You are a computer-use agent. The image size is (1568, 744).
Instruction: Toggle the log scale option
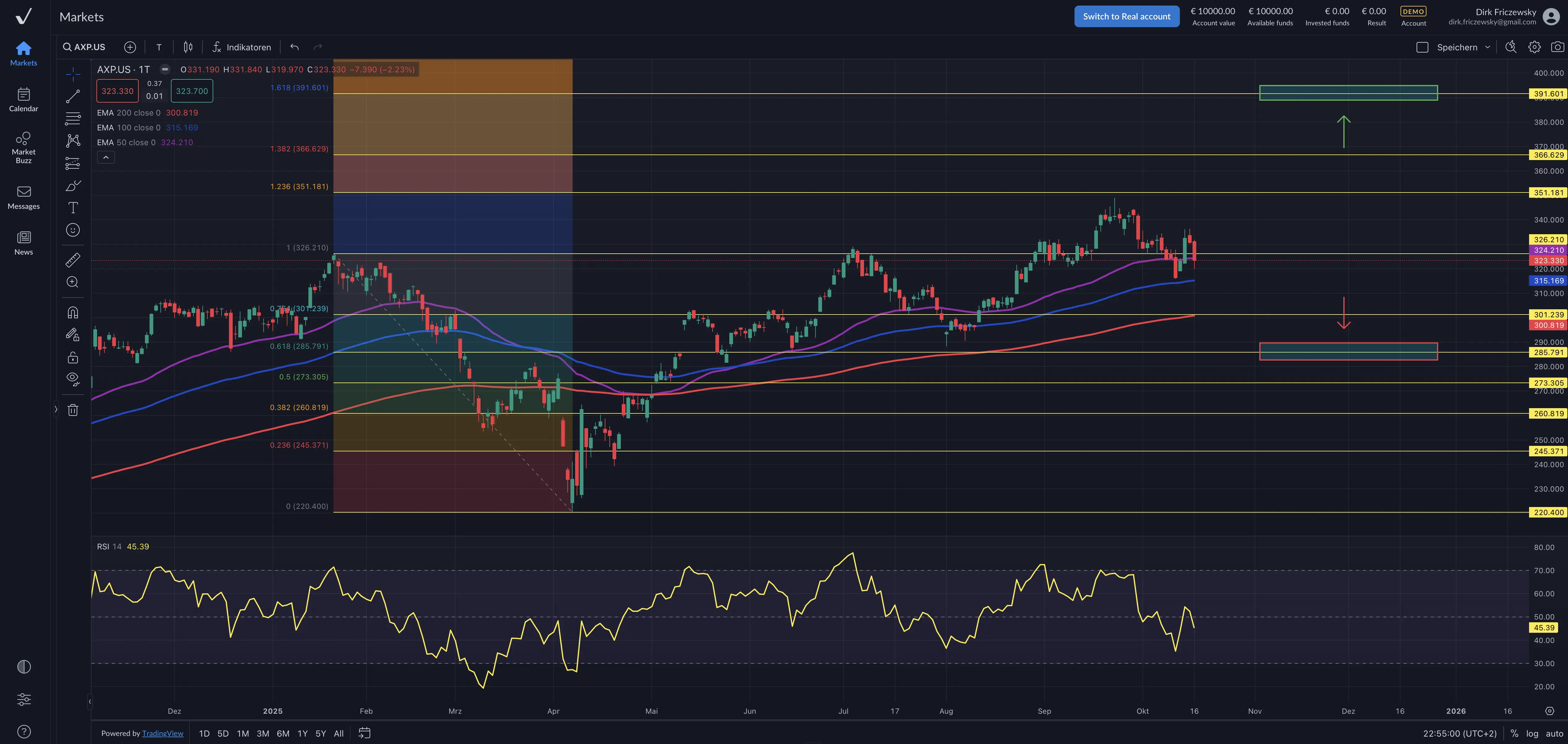pos(1532,733)
